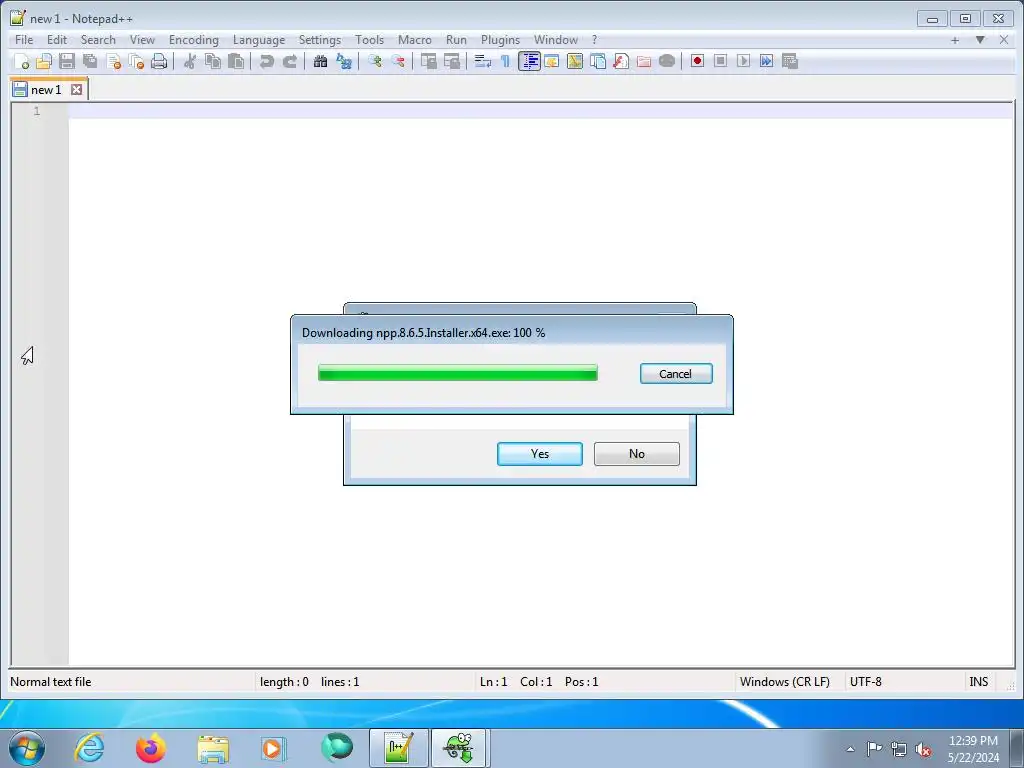
Task: Toggle Show All Characters pilcrow icon
Action: pyautogui.click(x=505, y=61)
